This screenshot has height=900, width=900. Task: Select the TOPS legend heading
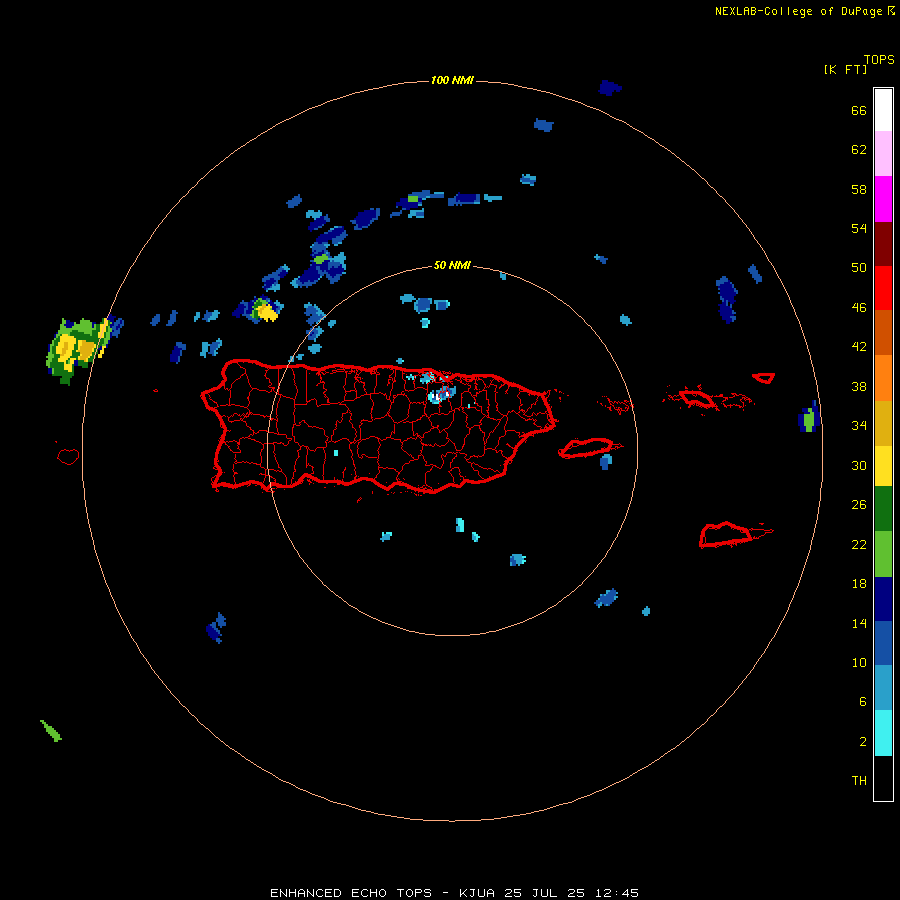tap(879, 60)
